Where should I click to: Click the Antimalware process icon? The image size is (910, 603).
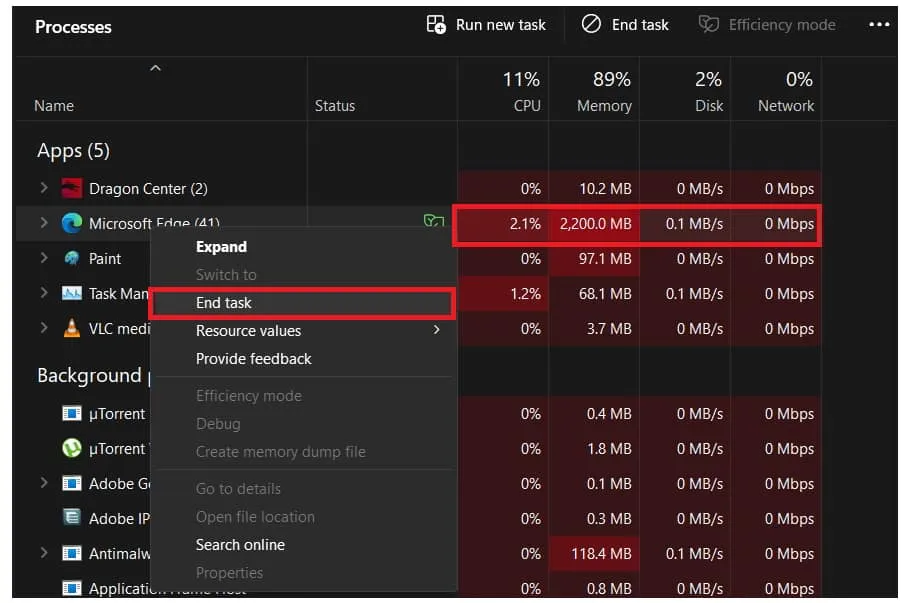tap(72, 553)
